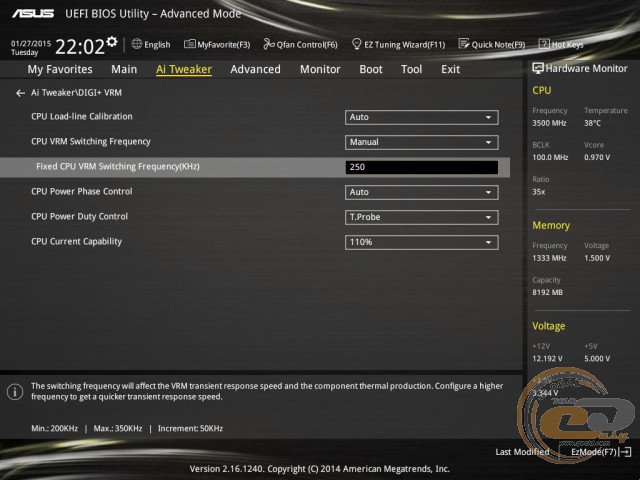Click the Fixed CPU VRM Switching Frequency field
The image size is (640, 480).
point(422,167)
